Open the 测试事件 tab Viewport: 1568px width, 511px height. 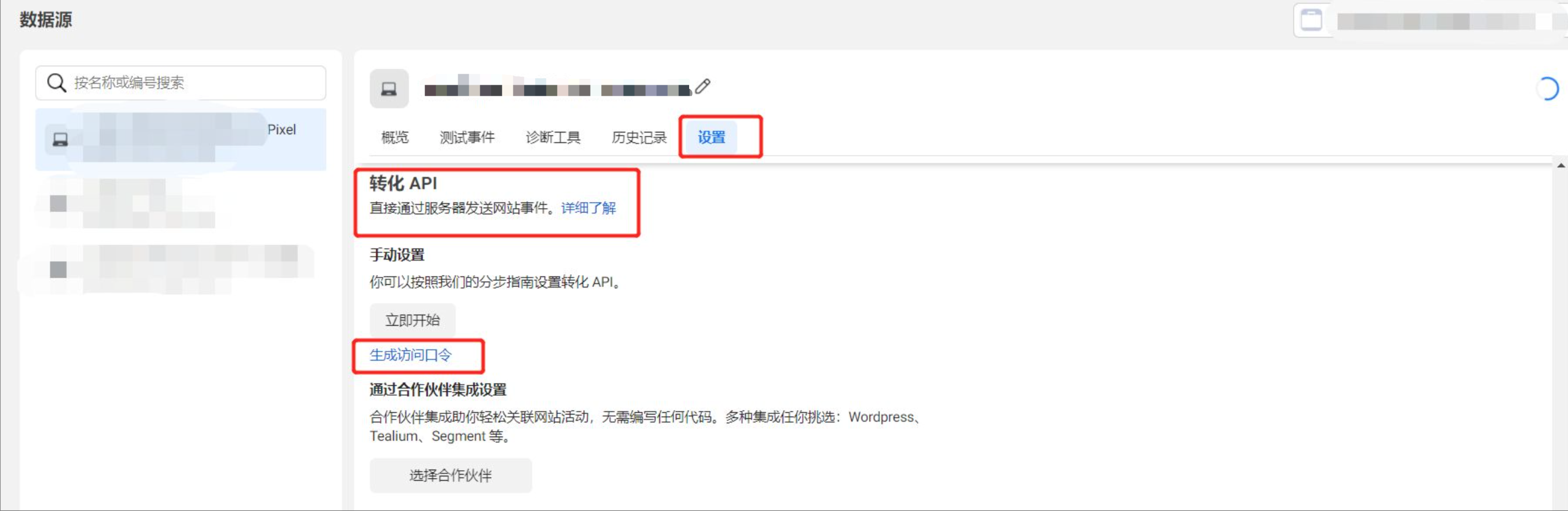[467, 137]
